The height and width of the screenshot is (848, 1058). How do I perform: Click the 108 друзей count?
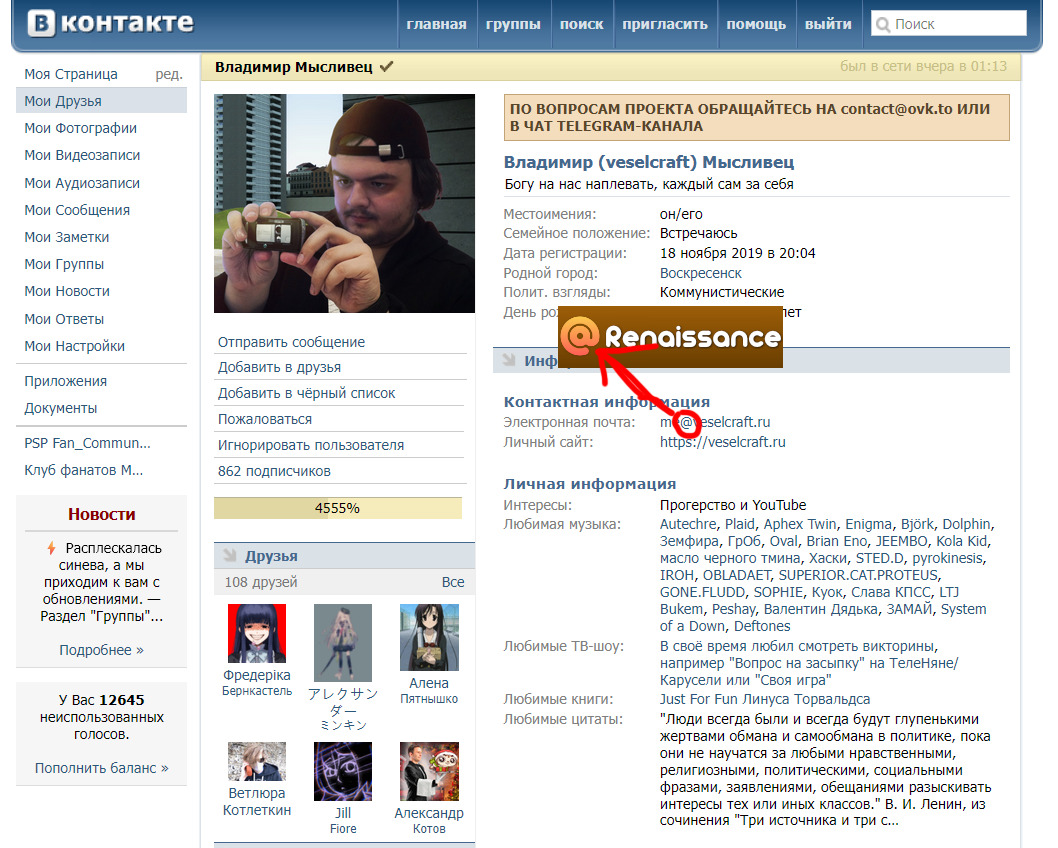click(261, 582)
